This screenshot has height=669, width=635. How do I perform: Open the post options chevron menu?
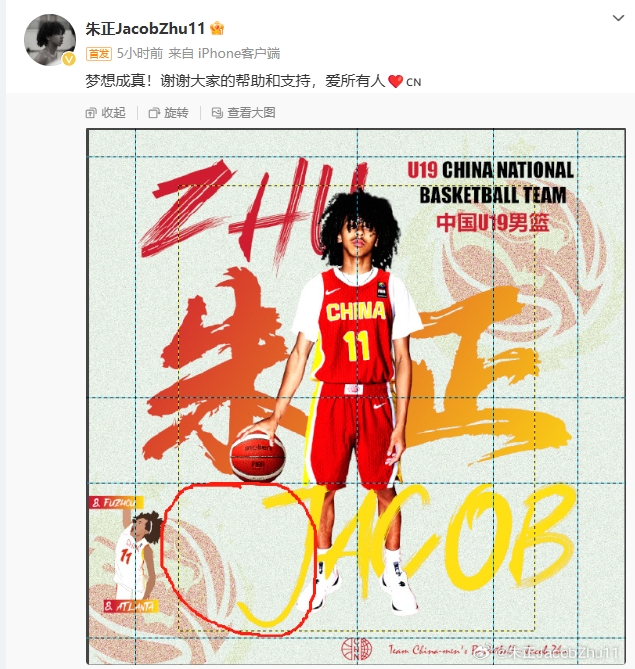pos(618,18)
